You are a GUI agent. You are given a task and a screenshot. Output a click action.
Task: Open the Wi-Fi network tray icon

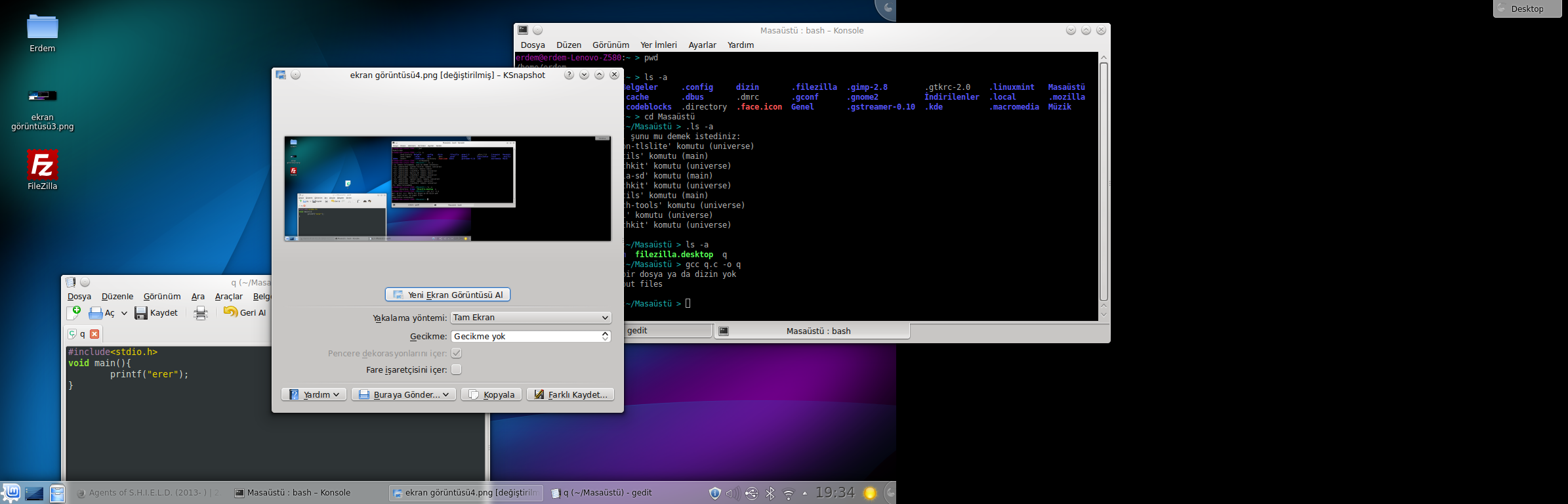pyautogui.click(x=789, y=493)
